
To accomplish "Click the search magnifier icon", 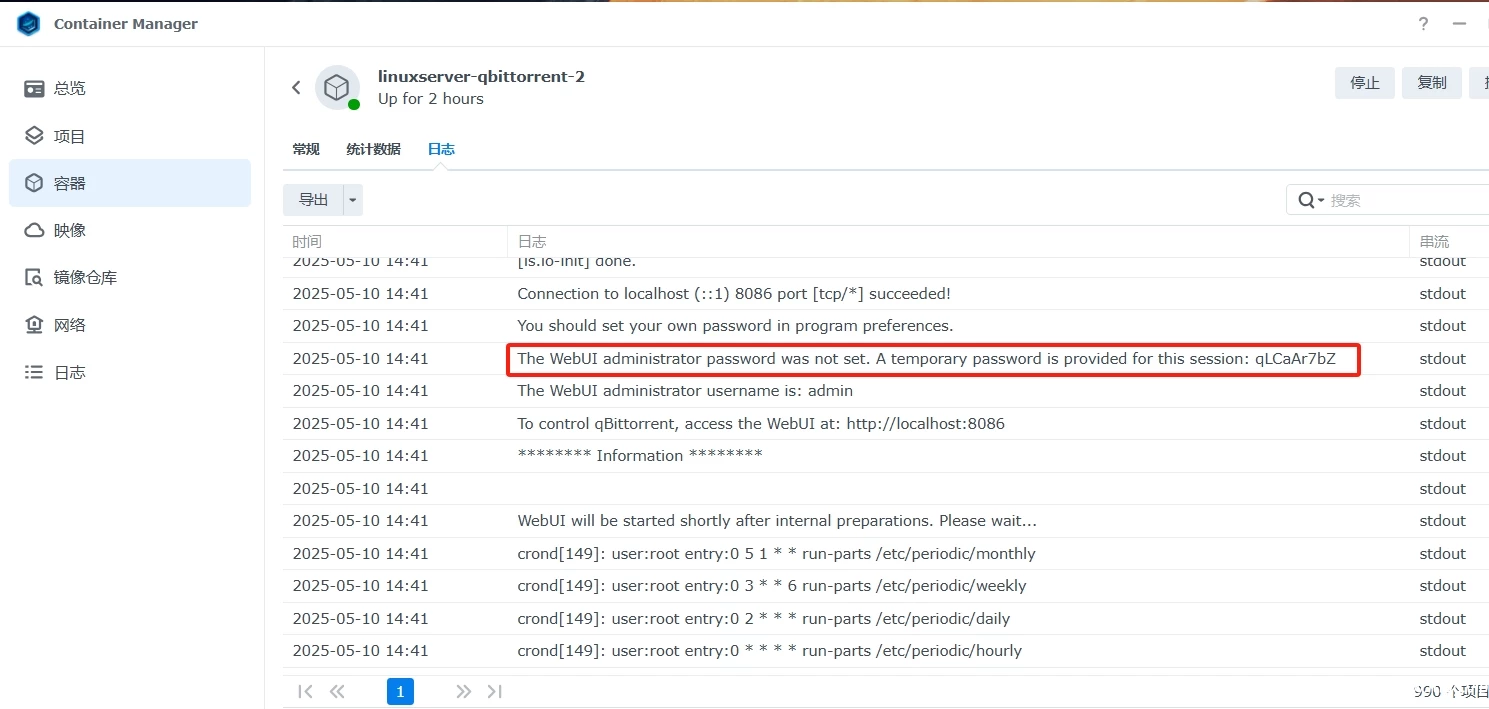I will pos(1307,200).
